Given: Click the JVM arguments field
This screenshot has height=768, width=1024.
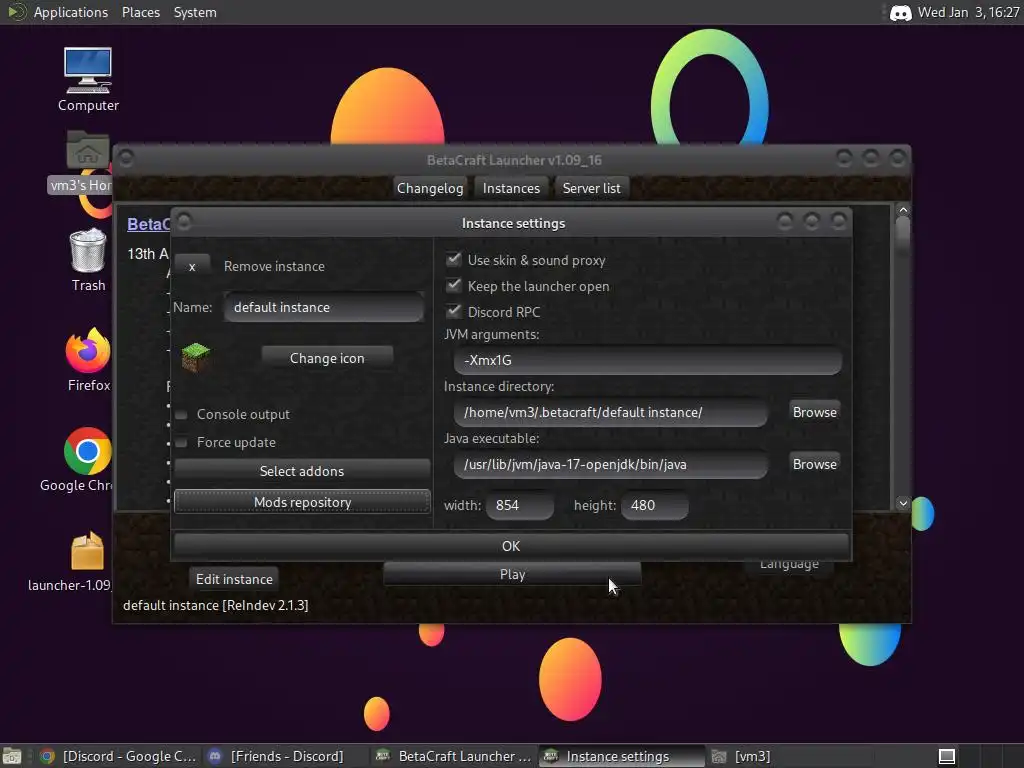Looking at the screenshot, I should click(648, 360).
